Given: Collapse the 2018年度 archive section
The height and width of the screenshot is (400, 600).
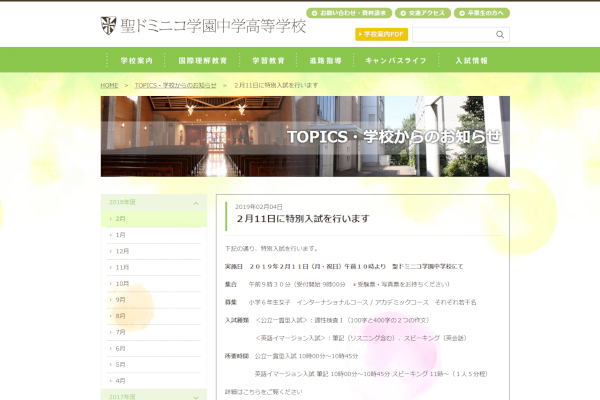Looking at the screenshot, I should coord(154,202).
